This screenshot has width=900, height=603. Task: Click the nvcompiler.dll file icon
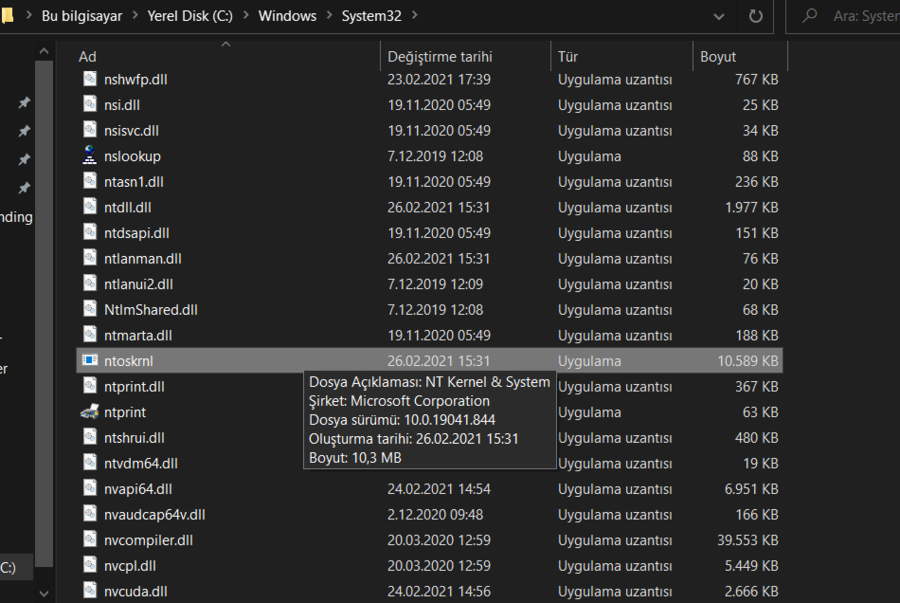tap(91, 540)
